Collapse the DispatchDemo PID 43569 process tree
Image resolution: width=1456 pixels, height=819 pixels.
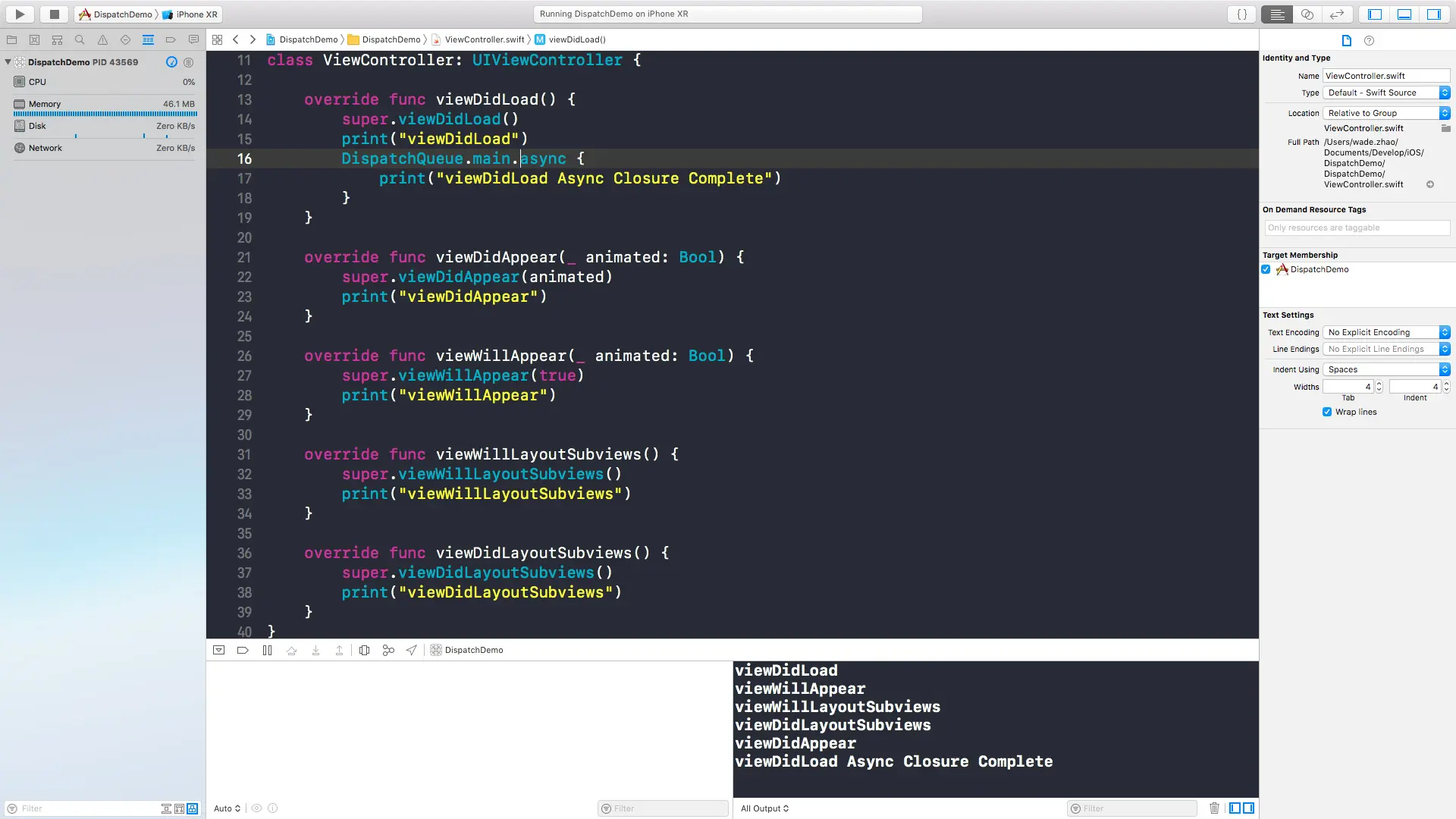click(x=8, y=62)
